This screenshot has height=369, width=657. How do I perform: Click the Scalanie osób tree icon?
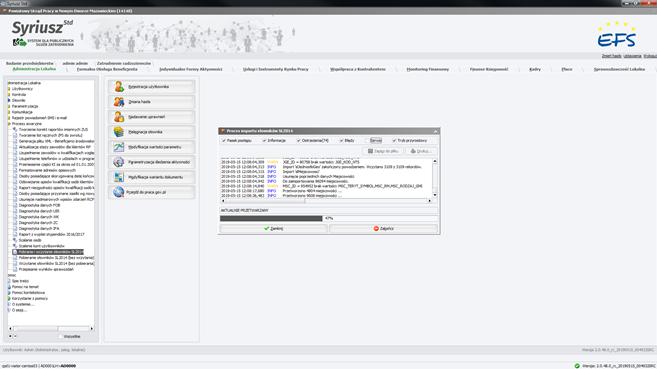click(x=15, y=240)
